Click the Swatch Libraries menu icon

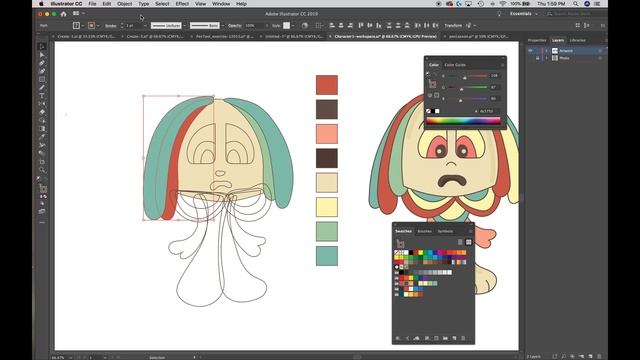398,338
